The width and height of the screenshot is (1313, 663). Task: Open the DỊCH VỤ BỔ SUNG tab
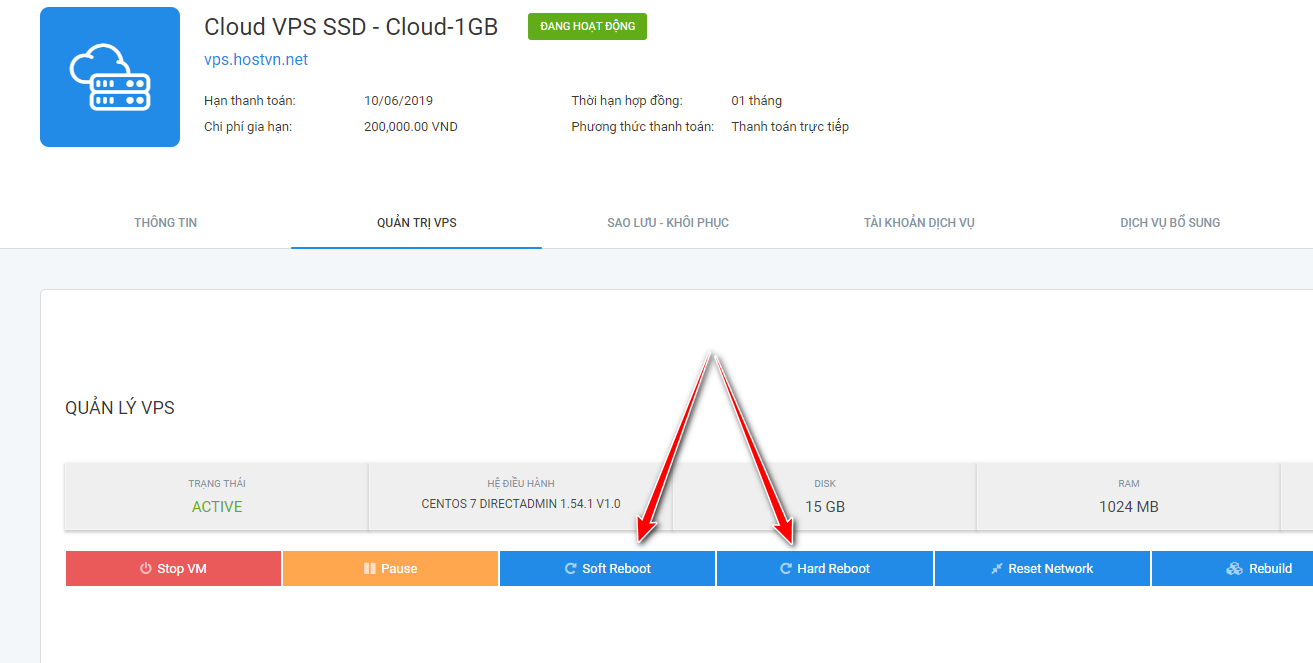1170,222
